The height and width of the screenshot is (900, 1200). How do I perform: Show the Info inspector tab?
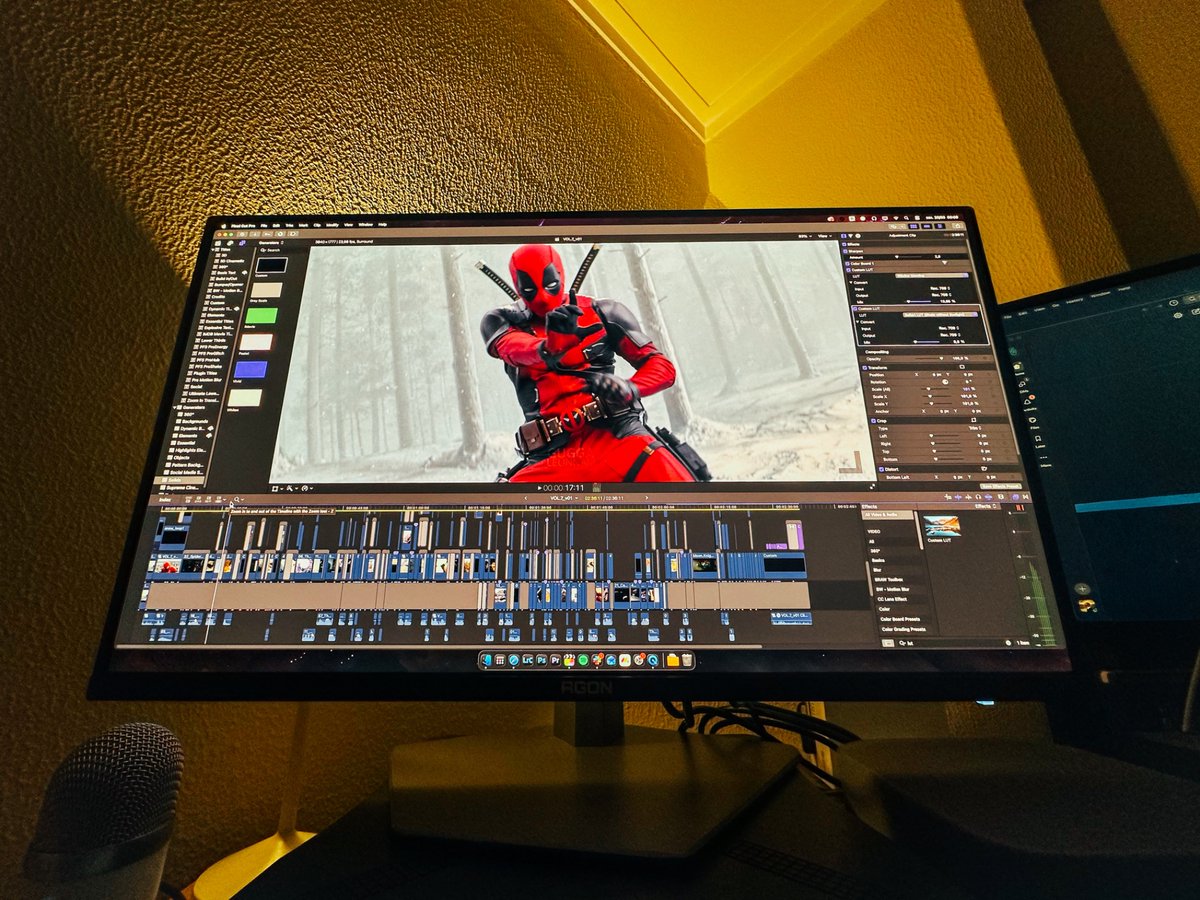click(x=858, y=236)
